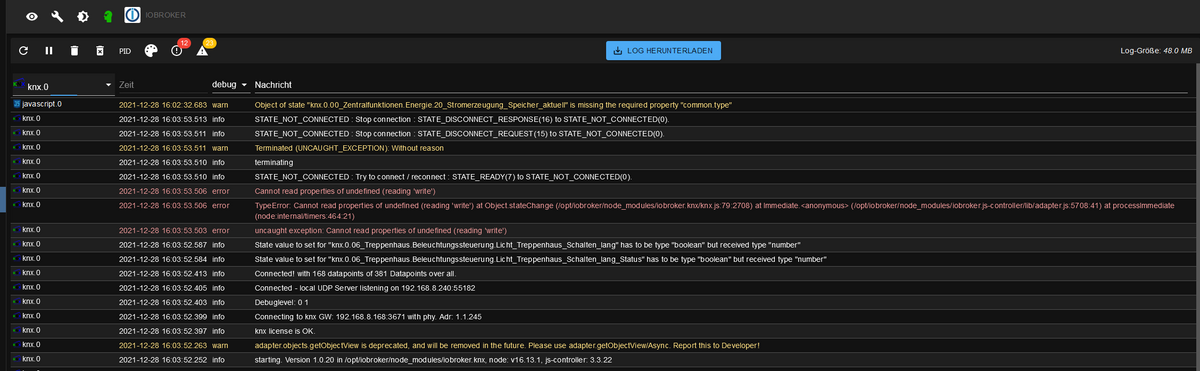The width and height of the screenshot is (1200, 371).
Task: Click the eye view icon in top bar
Action: [32, 16]
